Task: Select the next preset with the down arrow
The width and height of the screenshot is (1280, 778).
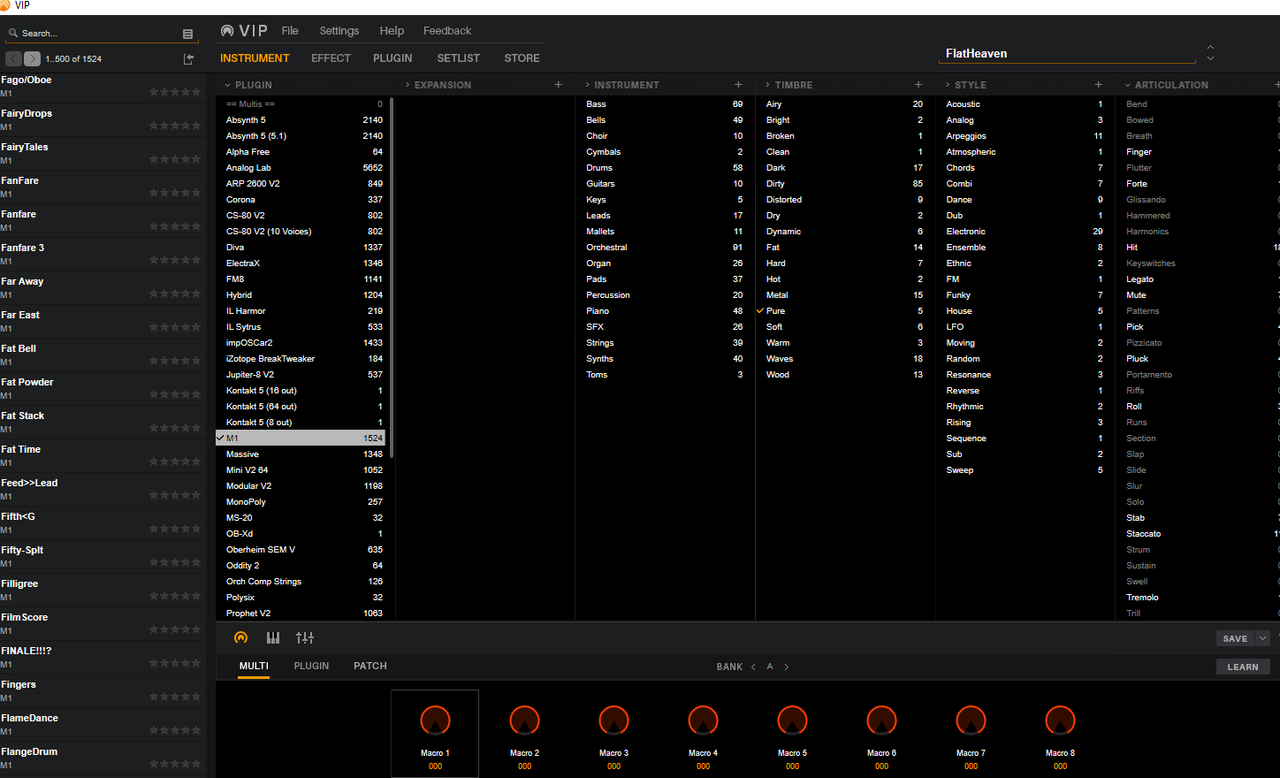Action: 1211,58
